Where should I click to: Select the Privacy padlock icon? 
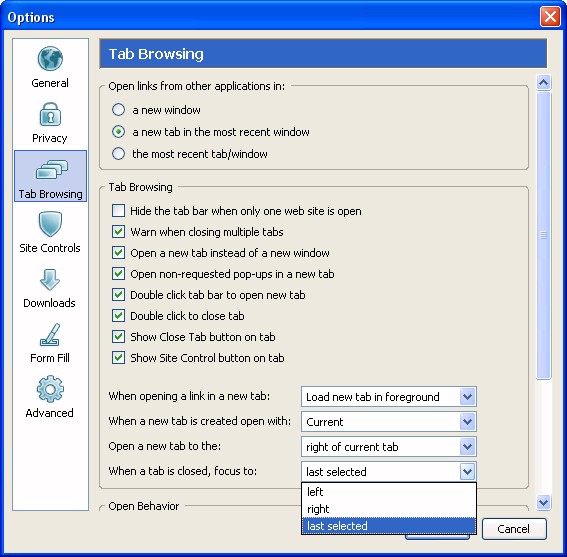coord(50,114)
